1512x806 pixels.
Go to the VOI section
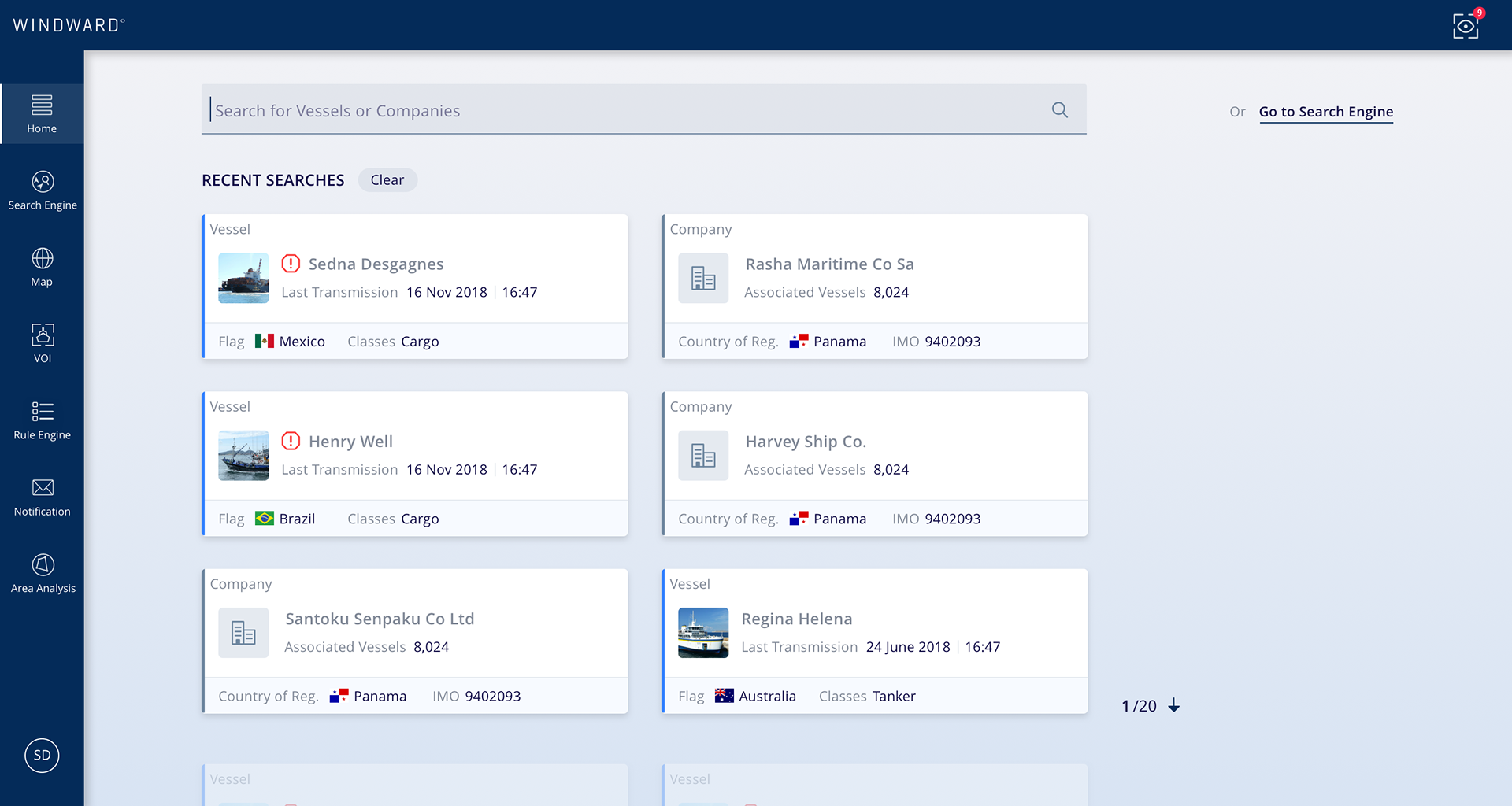click(43, 344)
